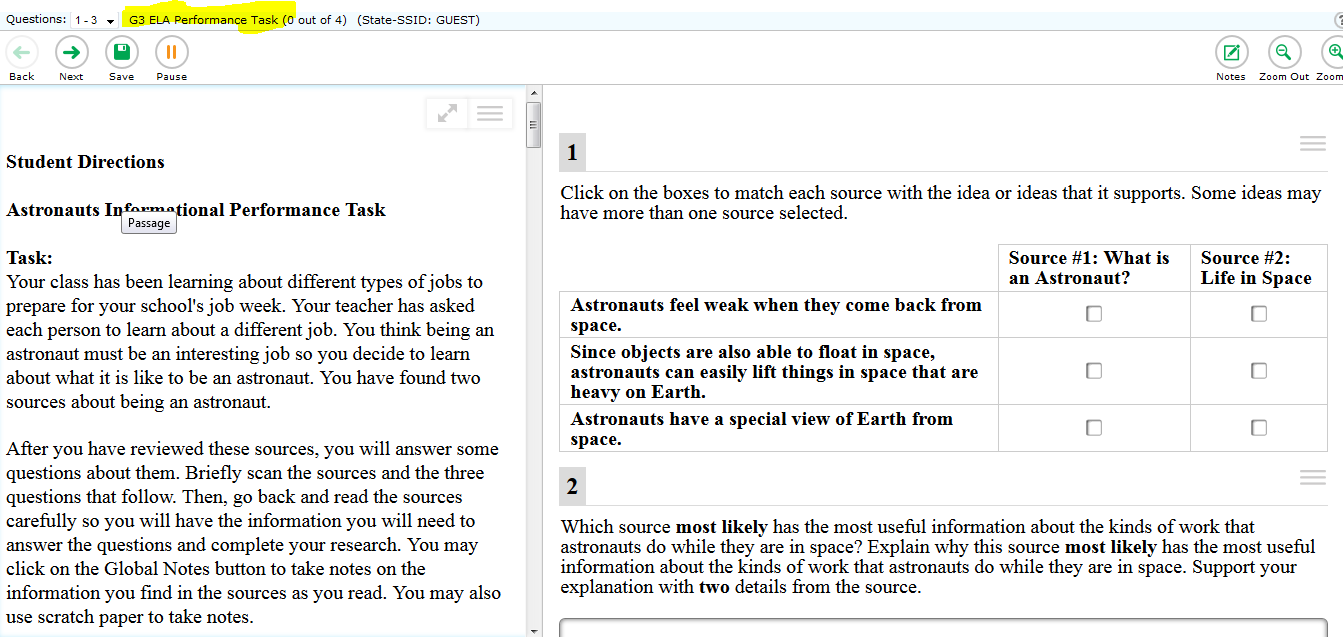Image resolution: width=1343 pixels, height=637 pixels.
Task: Check Source #1 for special view of Earth
Action: point(1093,427)
